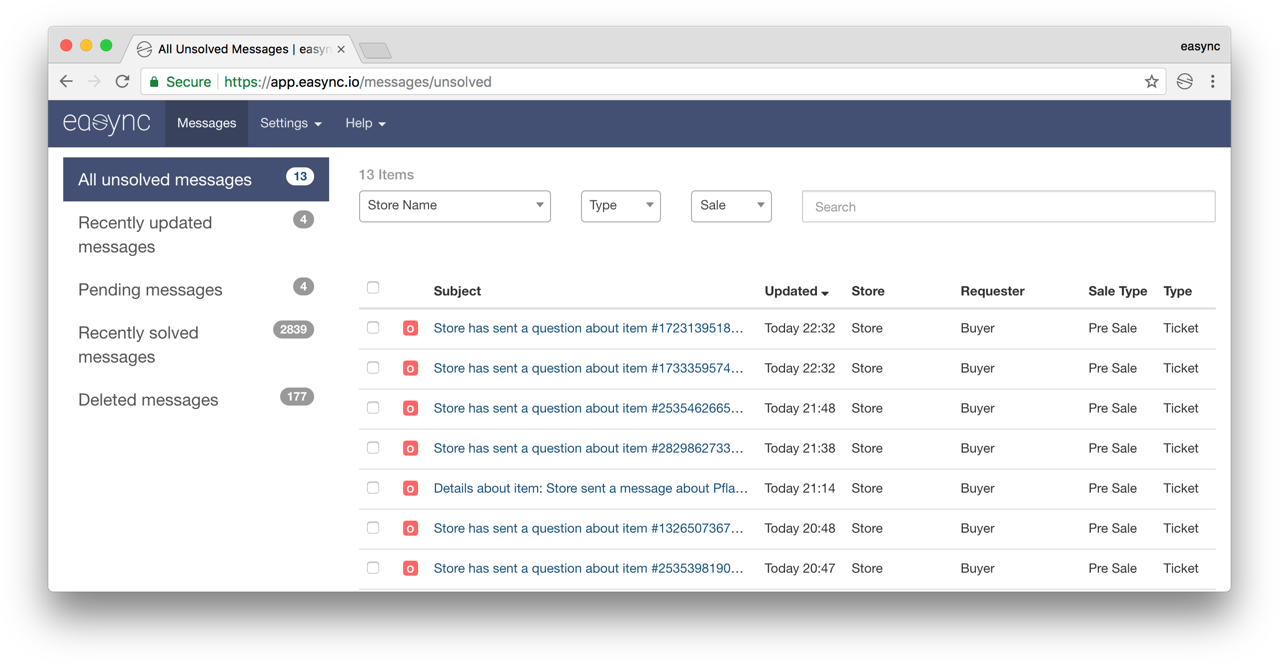Click red status icon for item #2535398190
Screen dimensions: 1279x666
410,568
